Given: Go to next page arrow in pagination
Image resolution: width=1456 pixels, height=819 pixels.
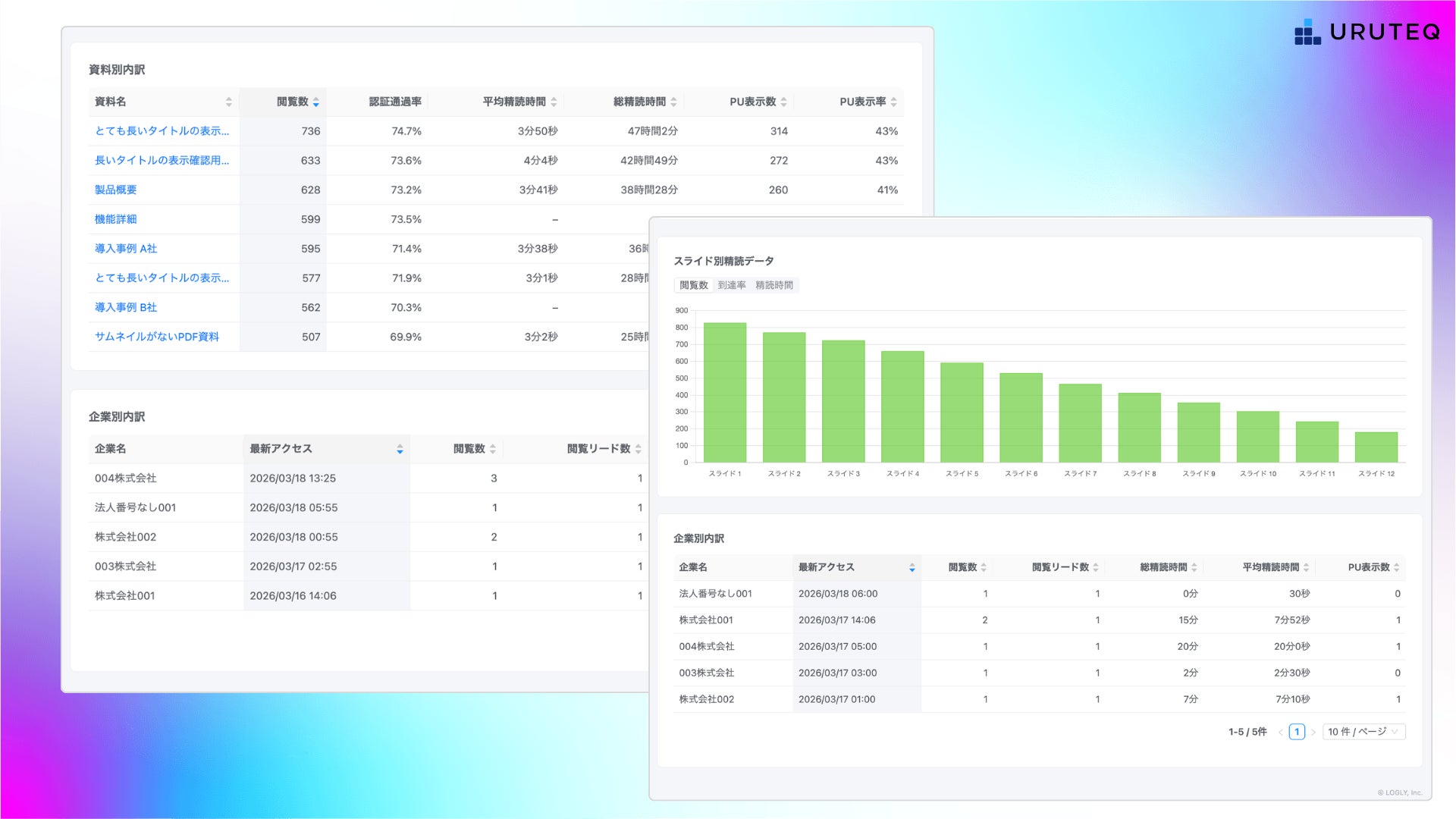Looking at the screenshot, I should coord(1313,732).
